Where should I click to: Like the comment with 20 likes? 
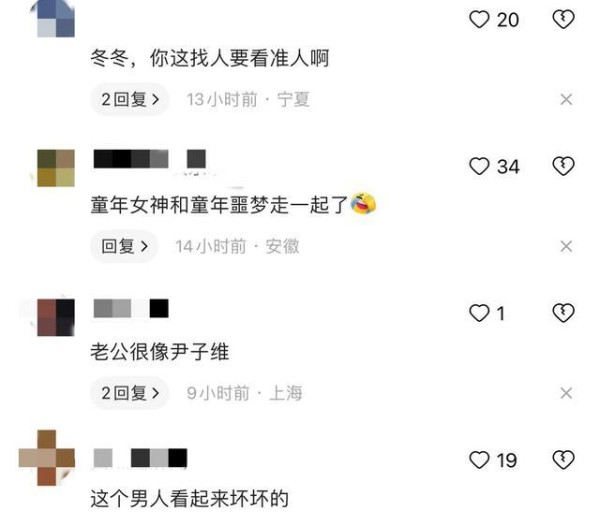[479, 20]
